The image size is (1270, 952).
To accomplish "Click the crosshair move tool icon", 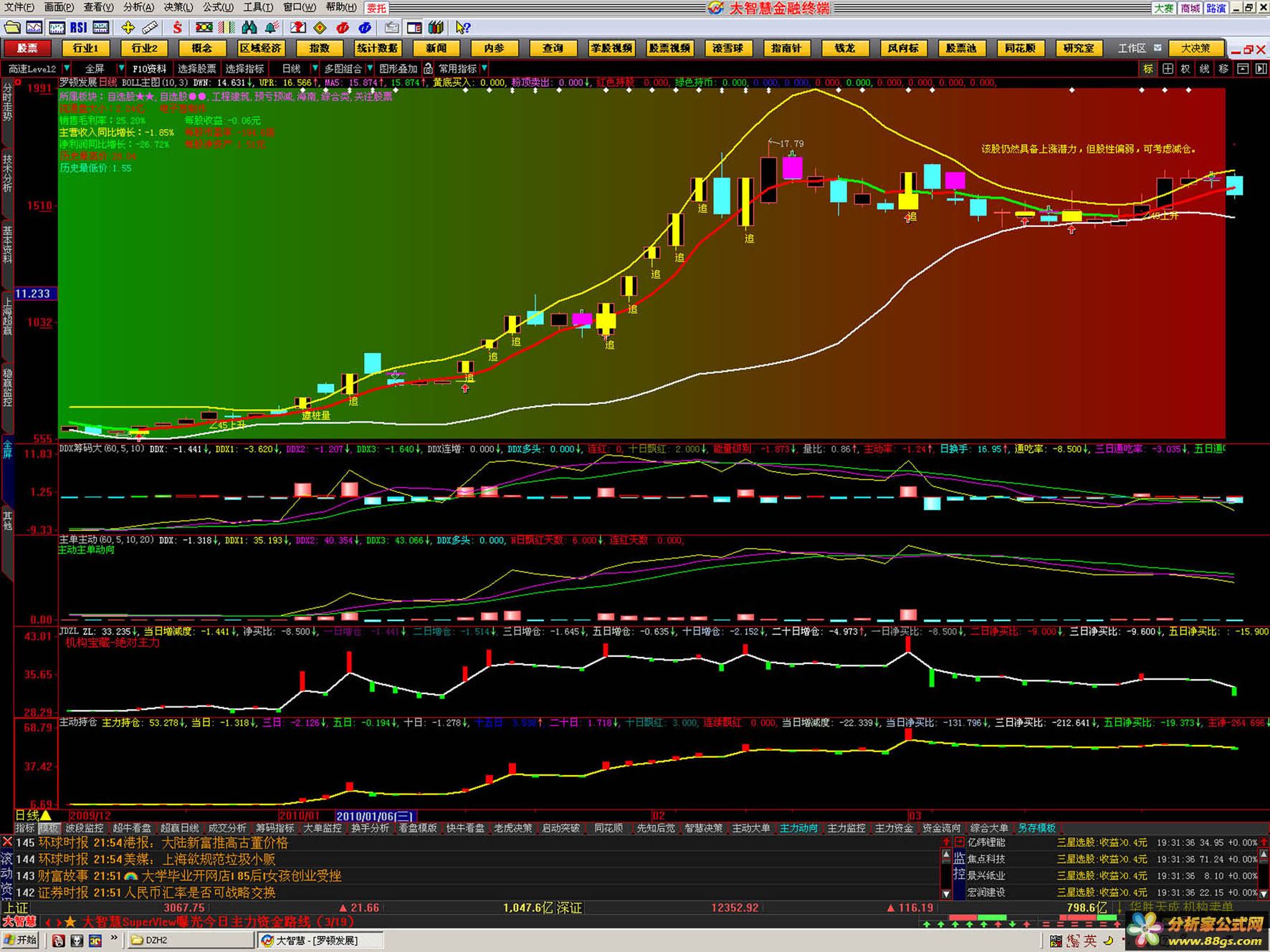I will tap(128, 27).
